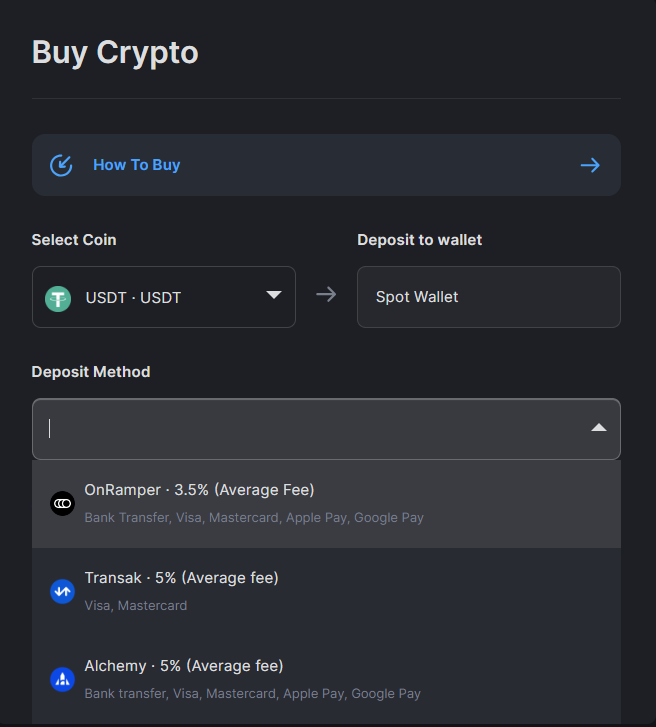Image resolution: width=656 pixels, height=727 pixels.
Task: Click the blue right arrow in How To Buy banner
Action: tap(590, 165)
